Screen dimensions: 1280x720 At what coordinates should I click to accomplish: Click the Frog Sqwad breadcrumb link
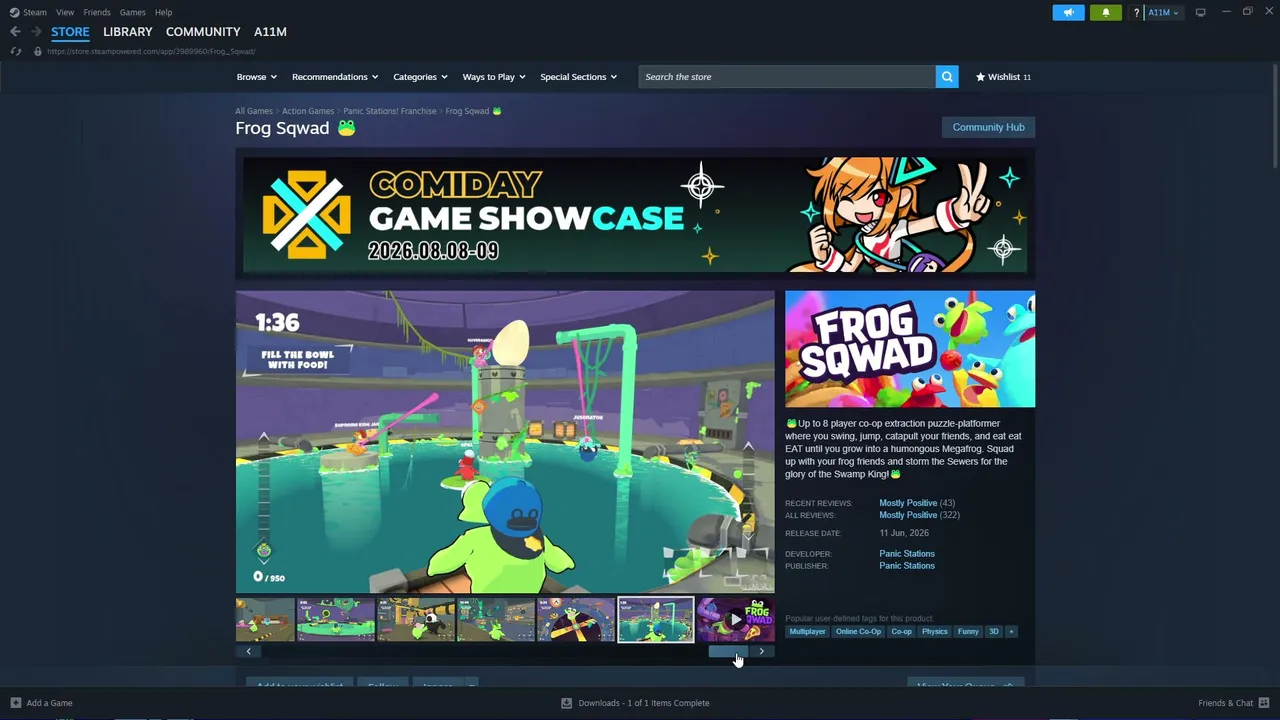tap(473, 111)
